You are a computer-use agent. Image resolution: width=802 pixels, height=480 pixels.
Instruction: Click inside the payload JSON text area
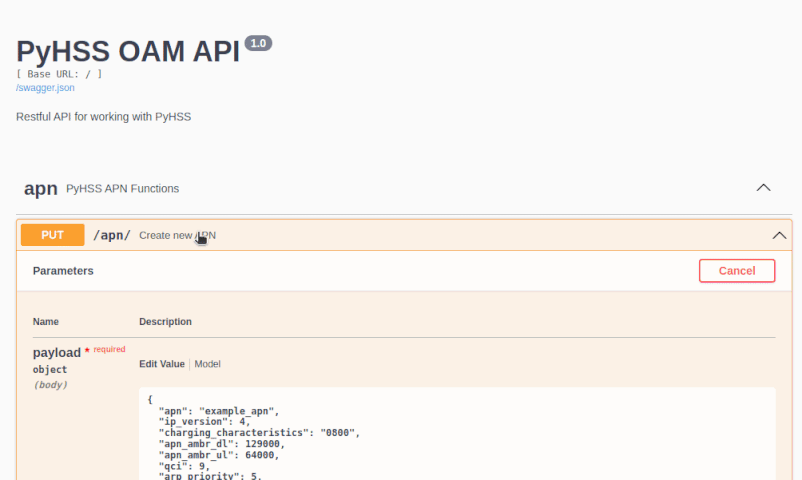tap(457, 435)
